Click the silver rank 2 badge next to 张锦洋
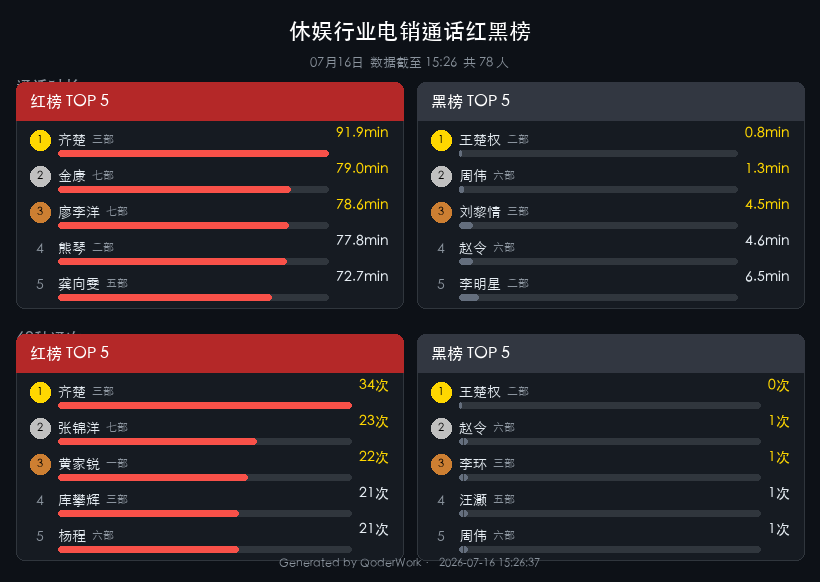The image size is (820, 582). pos(40,428)
